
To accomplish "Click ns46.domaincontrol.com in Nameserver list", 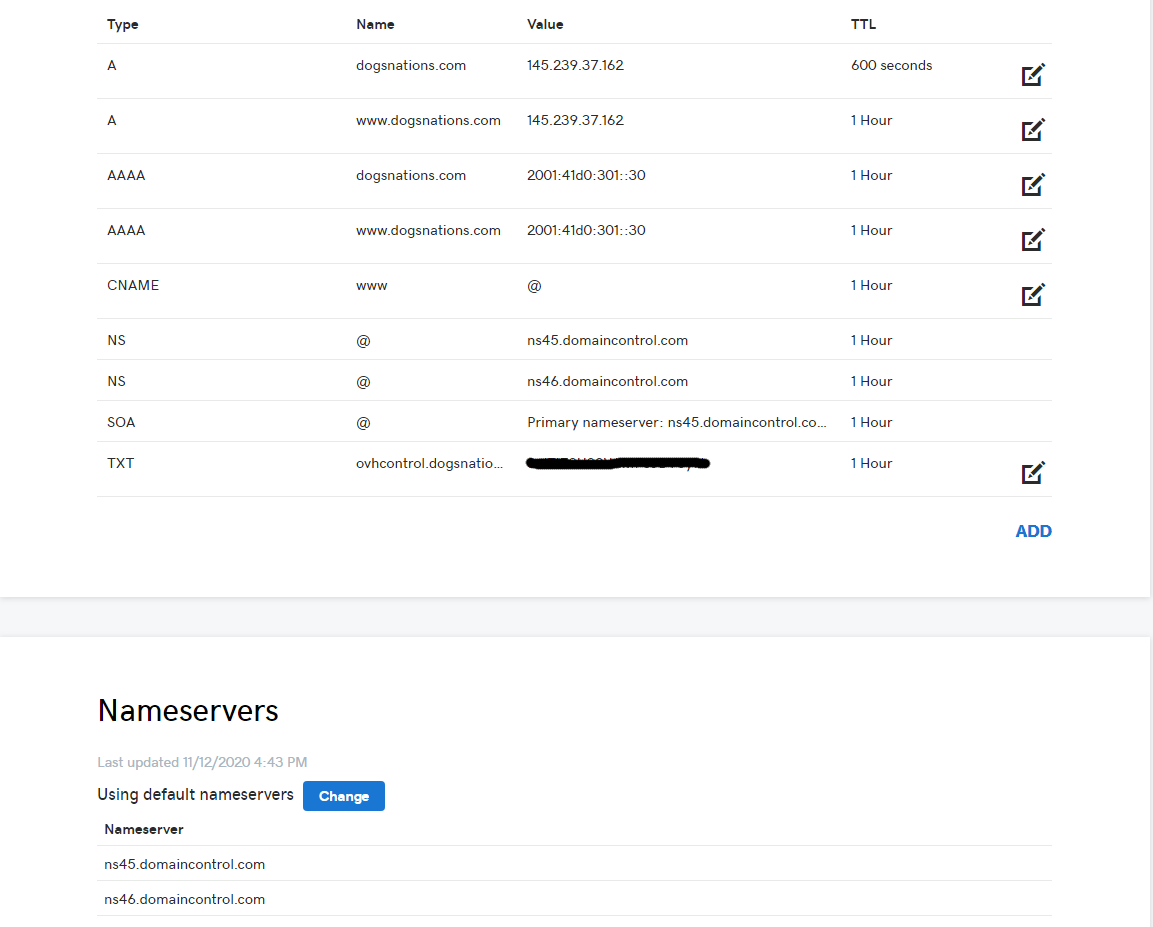I will [185, 900].
